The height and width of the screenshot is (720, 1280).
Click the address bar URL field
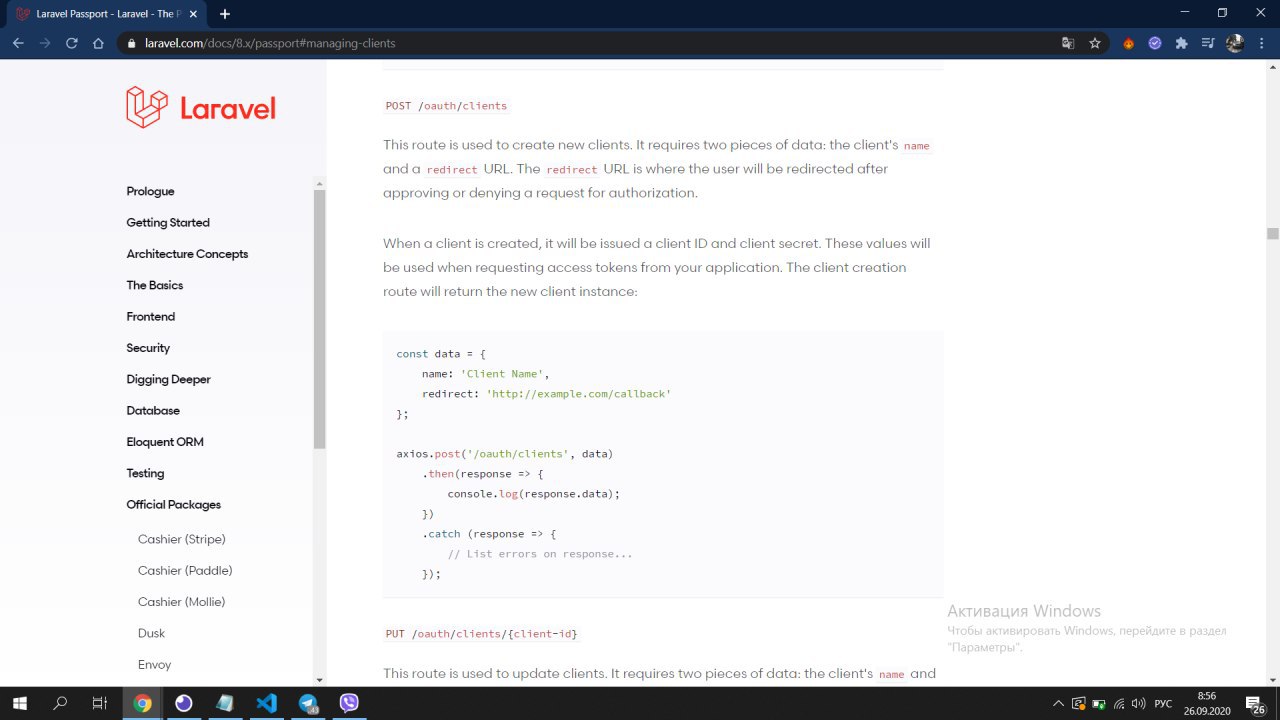click(x=600, y=43)
